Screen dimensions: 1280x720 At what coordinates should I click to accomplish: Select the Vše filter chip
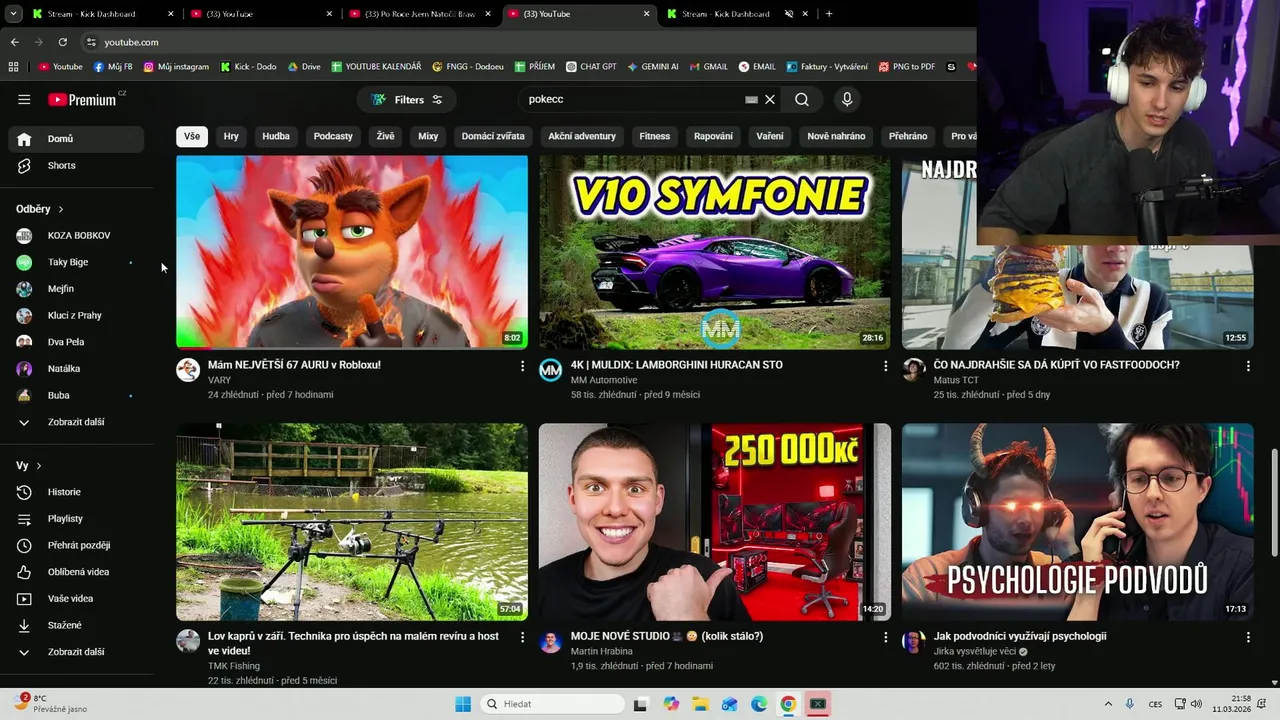click(x=192, y=136)
